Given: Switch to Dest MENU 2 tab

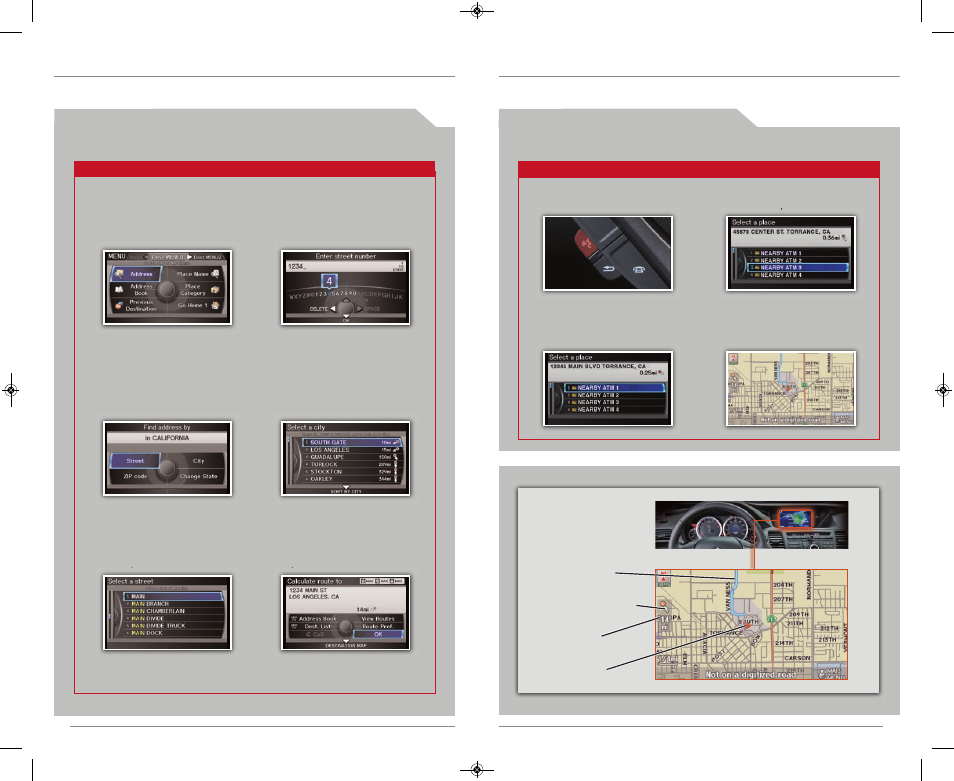Looking at the screenshot, I should [204, 257].
